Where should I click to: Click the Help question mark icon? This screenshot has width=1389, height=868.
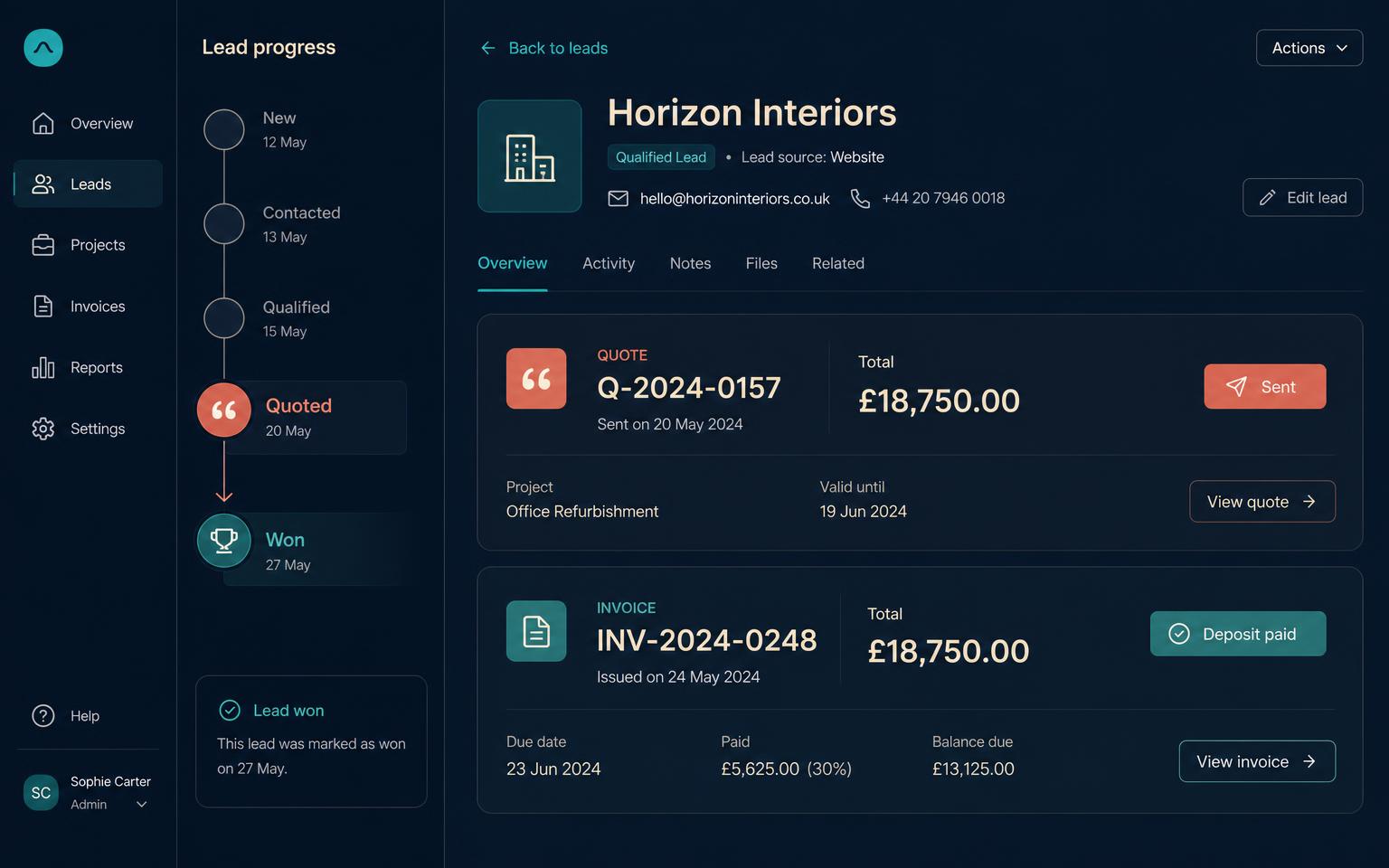(43, 716)
